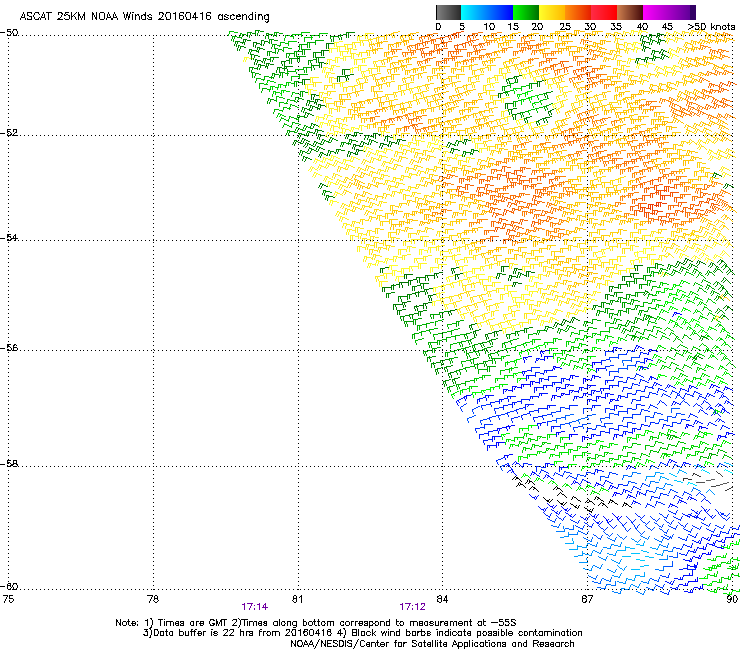The width and height of the screenshot is (740, 650).
Task: Click the -56 latitude axis label
Action: 9,347
